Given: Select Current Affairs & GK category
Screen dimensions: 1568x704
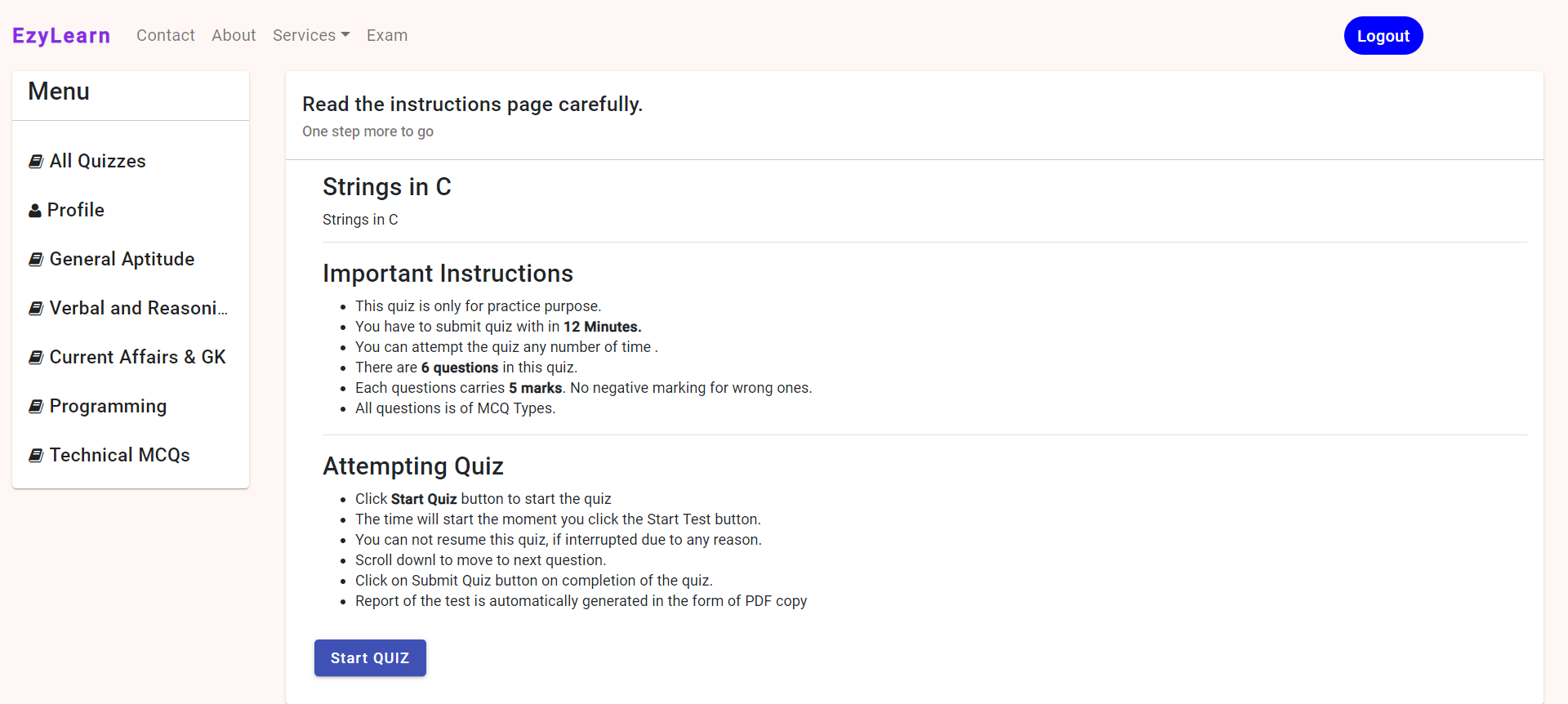Looking at the screenshot, I should 137,357.
